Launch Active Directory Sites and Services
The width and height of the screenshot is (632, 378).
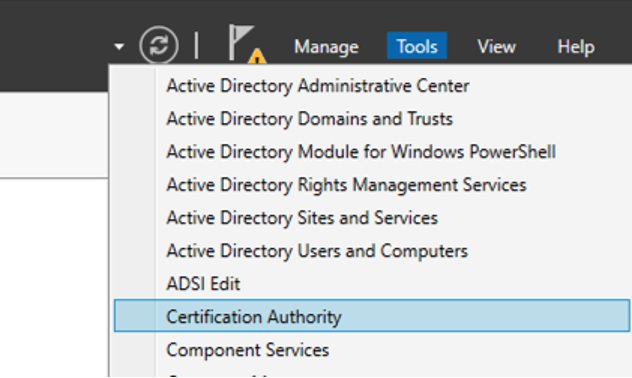tap(372, 218)
